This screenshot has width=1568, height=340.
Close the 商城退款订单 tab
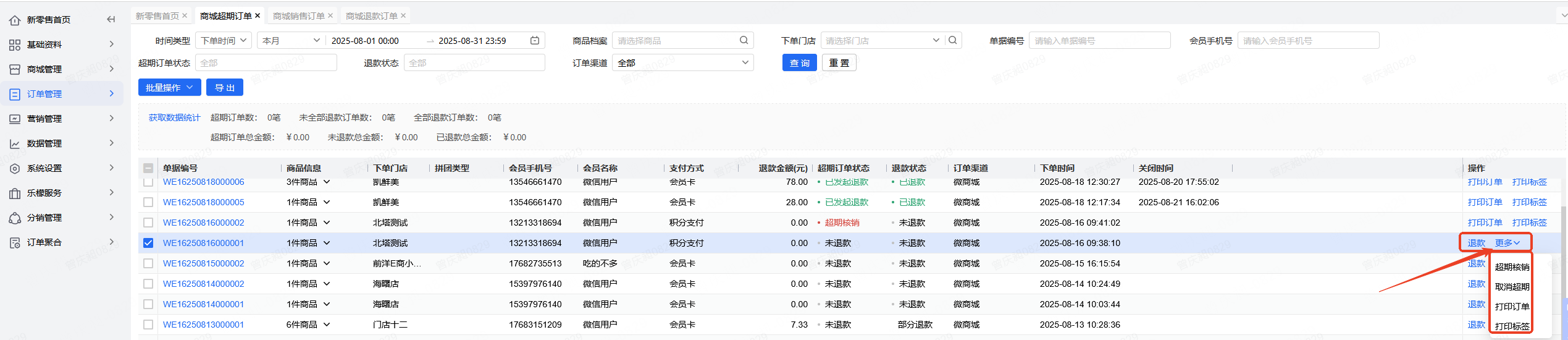pos(403,15)
